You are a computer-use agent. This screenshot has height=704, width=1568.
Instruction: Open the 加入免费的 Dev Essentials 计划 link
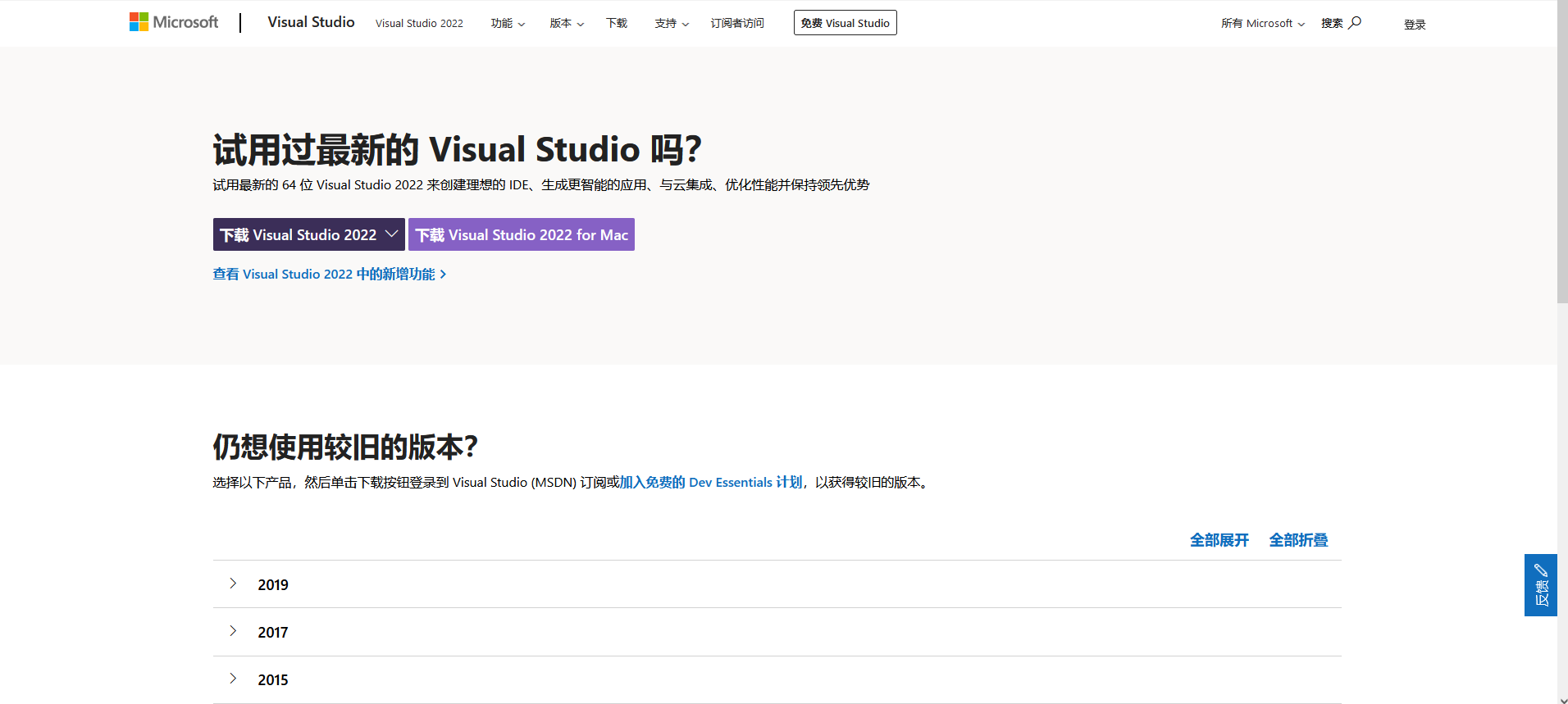click(710, 483)
